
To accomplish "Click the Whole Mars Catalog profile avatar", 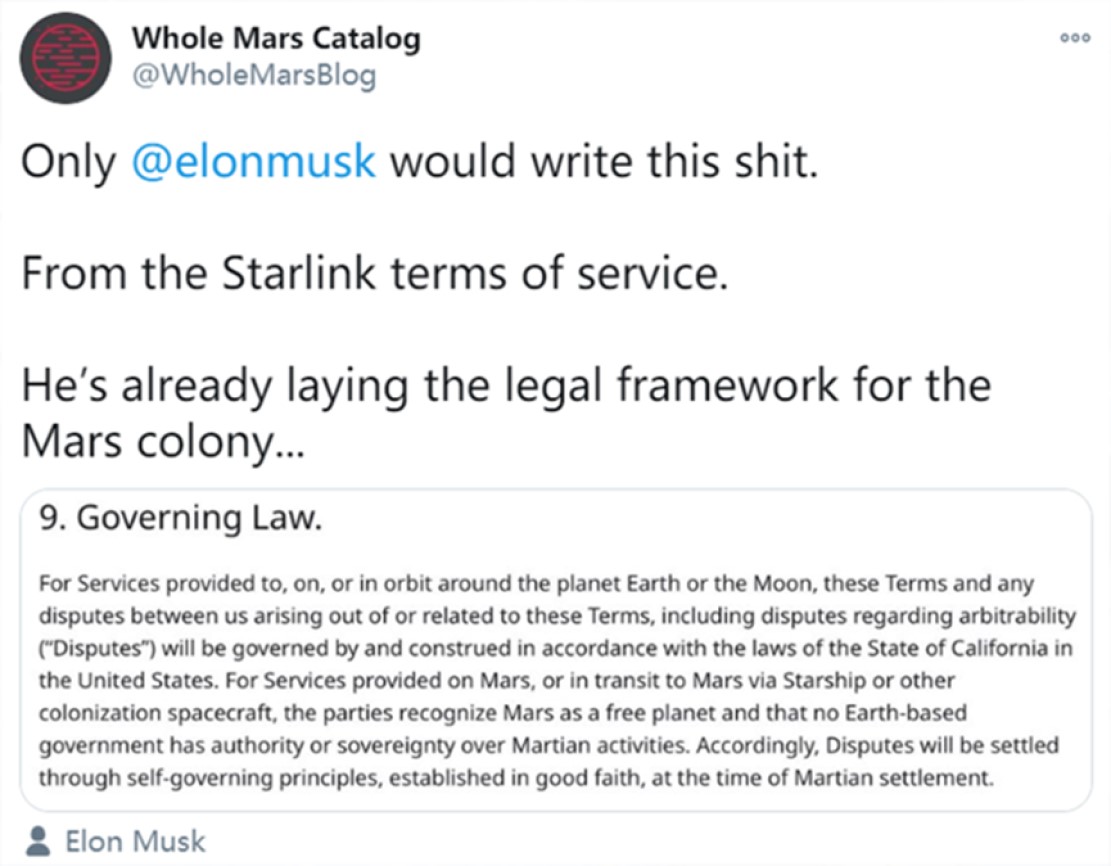I will tap(65, 58).
